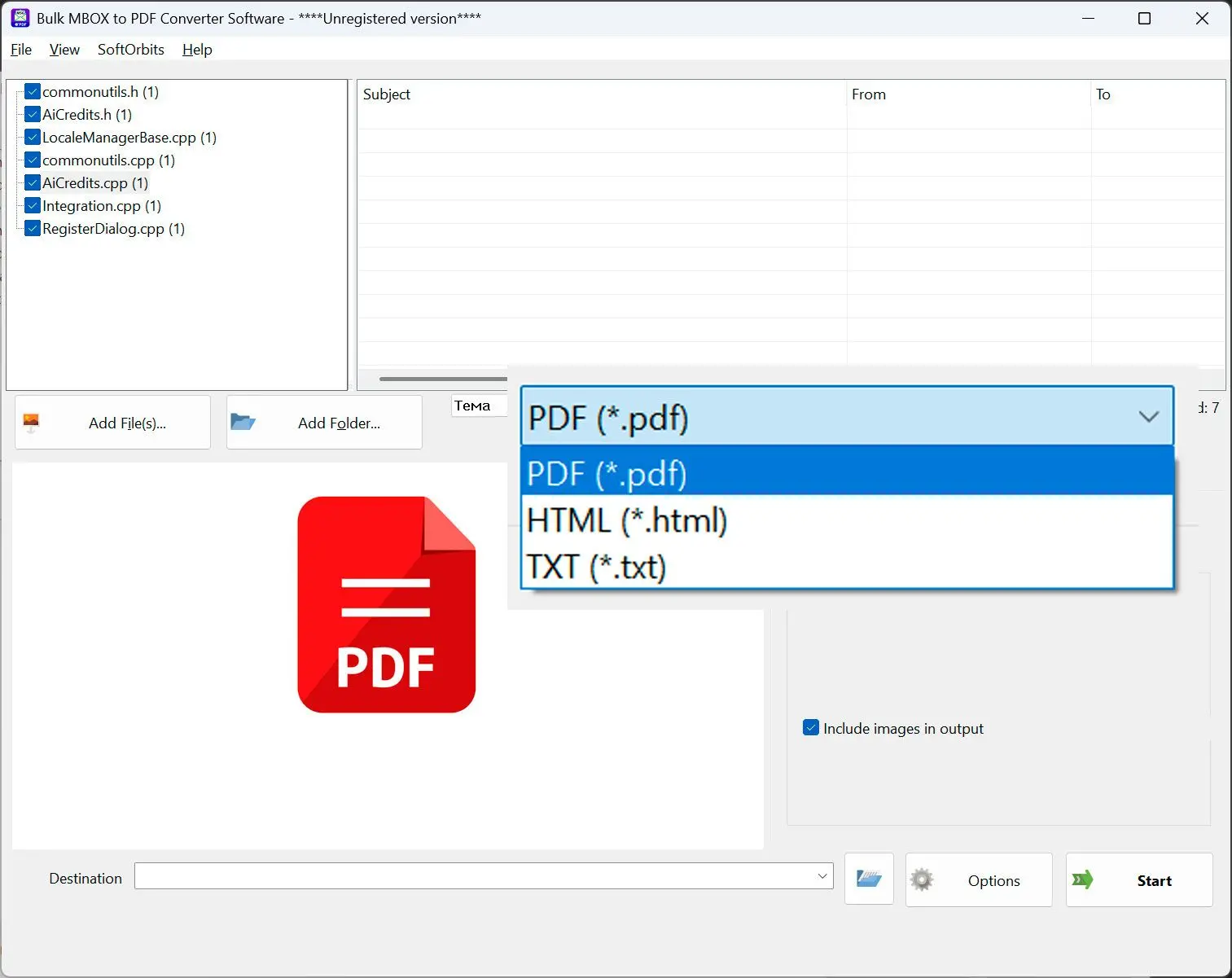Screen dimensions: 1232x978
Task: Click the Add Folder... button
Action: coord(324,422)
